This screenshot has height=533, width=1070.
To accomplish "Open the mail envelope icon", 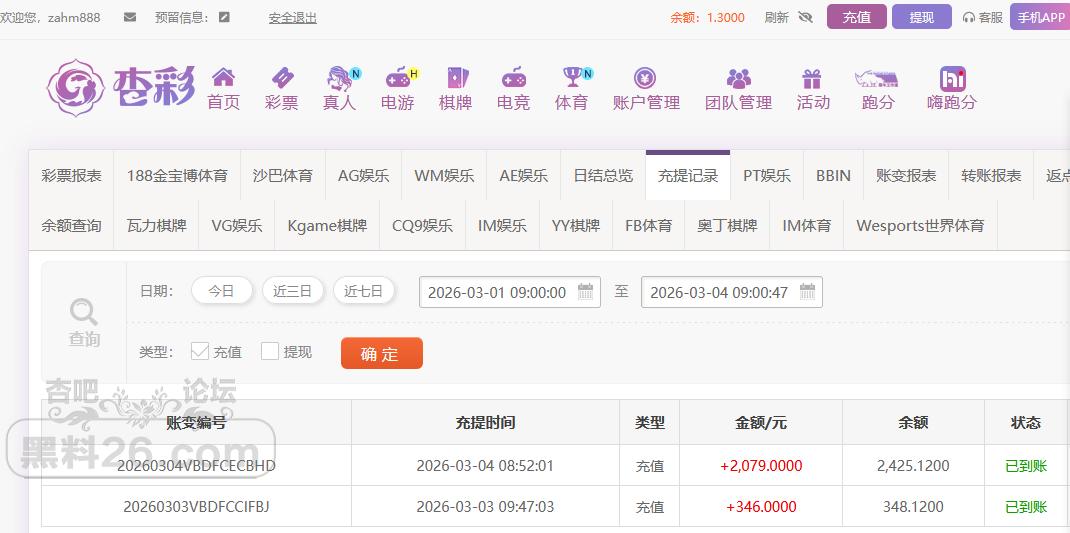I will 130,18.
